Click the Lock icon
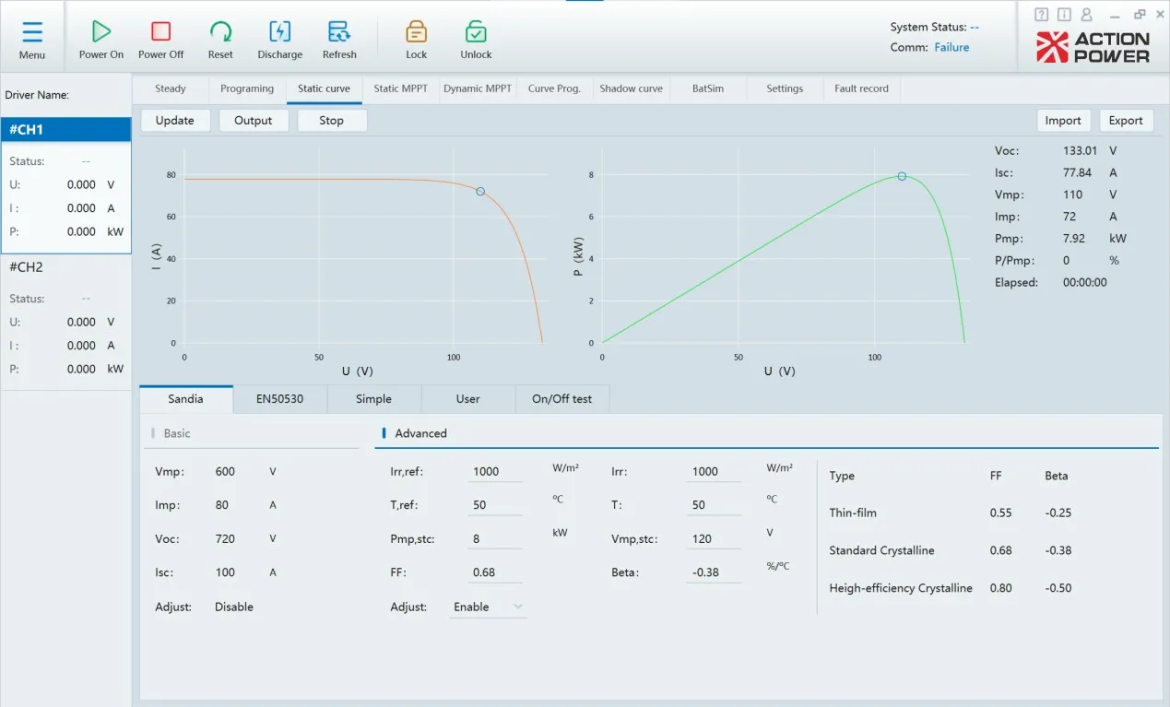Screen dimensions: 1170x707 click(x=416, y=31)
